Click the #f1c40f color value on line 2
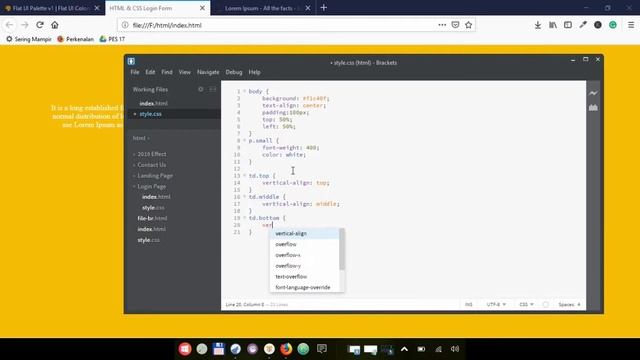 (x=316, y=98)
